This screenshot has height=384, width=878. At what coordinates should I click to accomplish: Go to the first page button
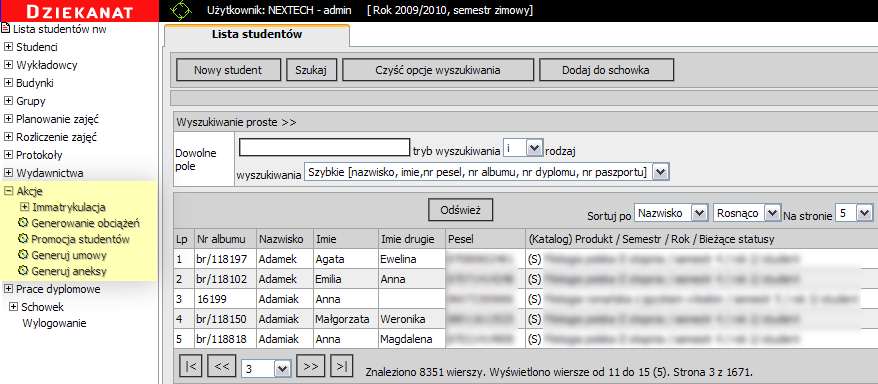tap(190, 366)
